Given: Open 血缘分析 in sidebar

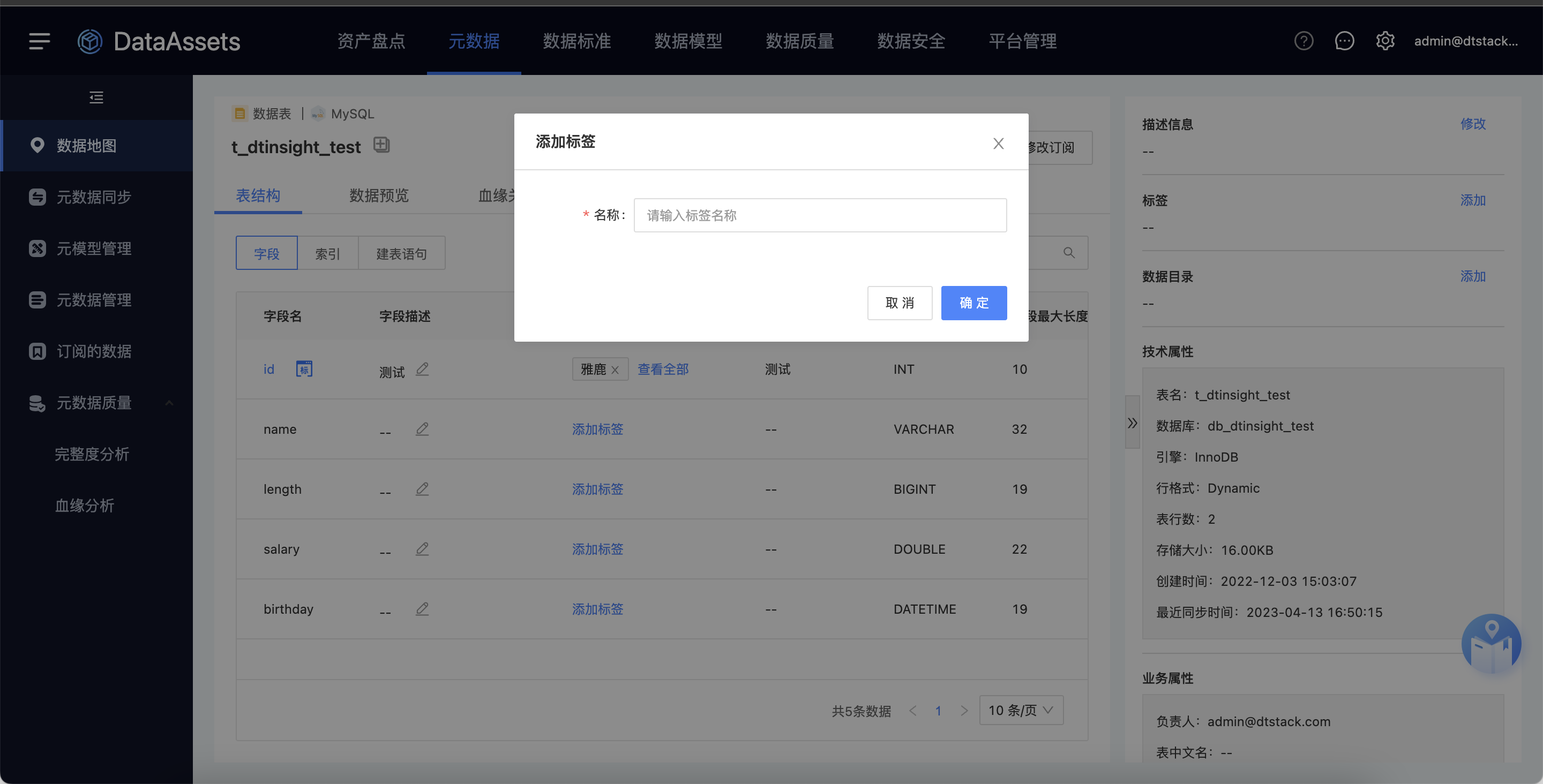Looking at the screenshot, I should [85, 506].
